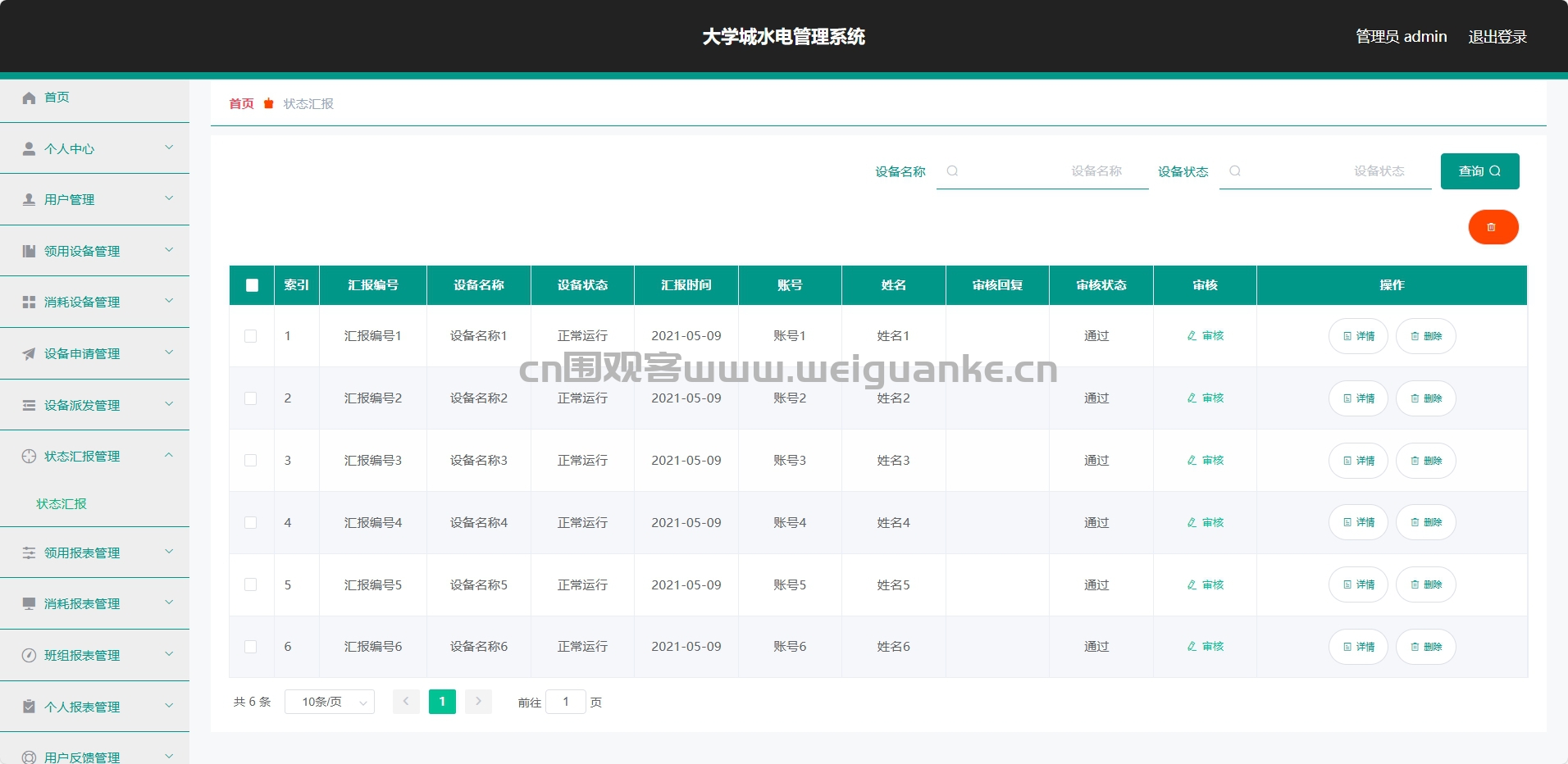Image resolution: width=1568 pixels, height=764 pixels.
Task: Click the 管理员 admin label in header
Action: 1401,37
